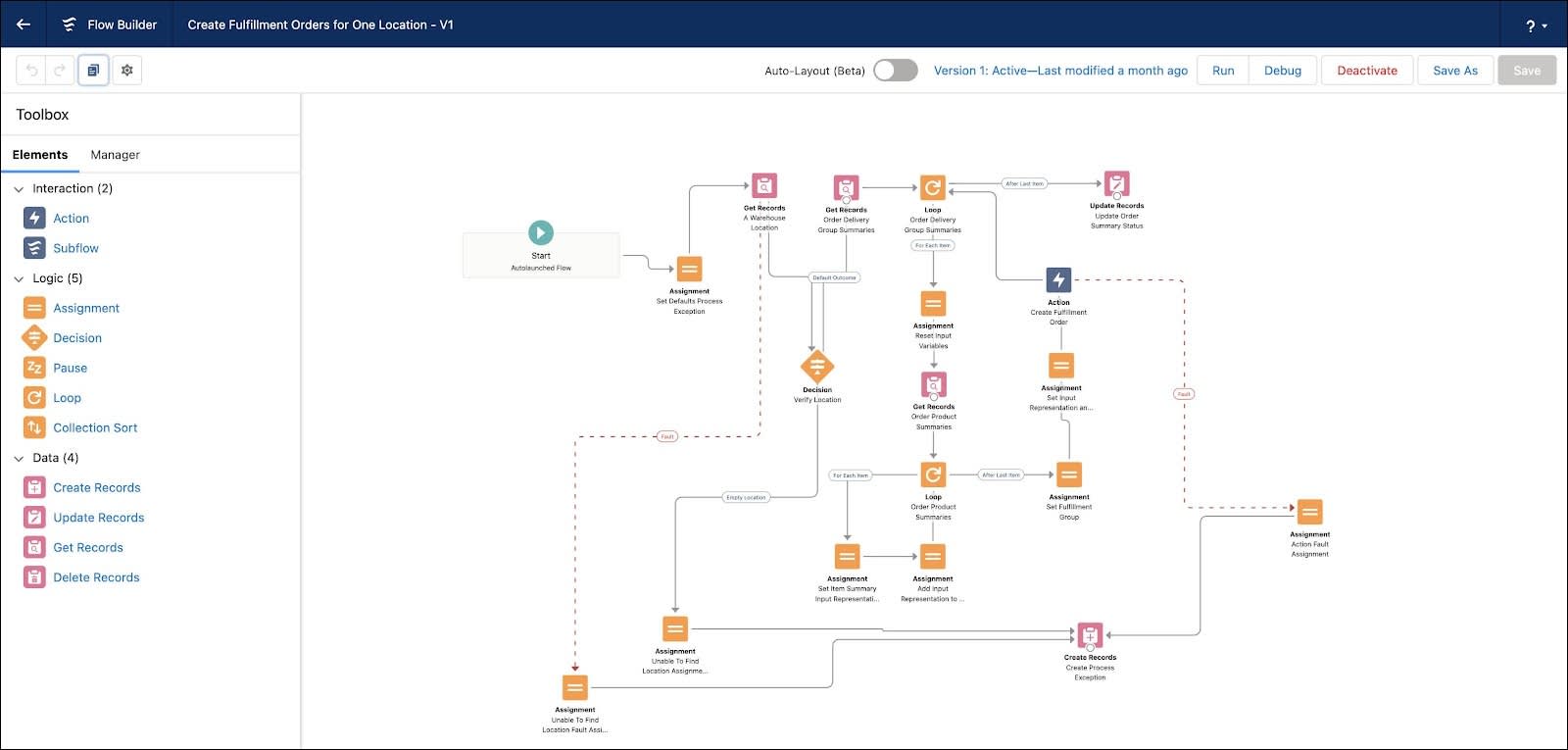Select Unable To Find Location Assignment node
Viewport: 1568px width, 750px height.
(675, 628)
